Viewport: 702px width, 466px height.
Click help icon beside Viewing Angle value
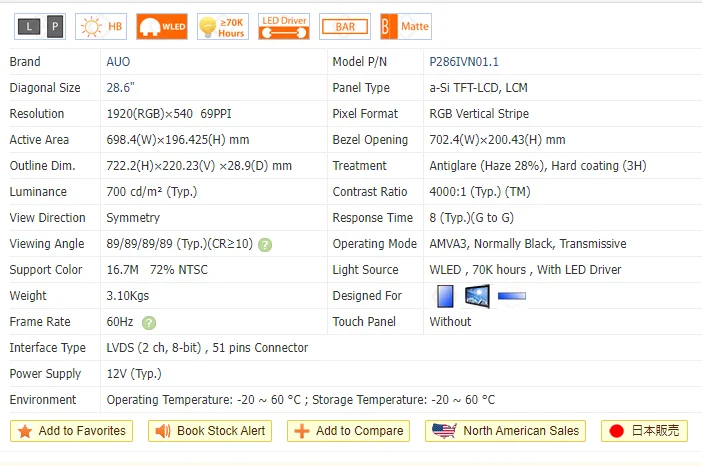[x=265, y=245]
